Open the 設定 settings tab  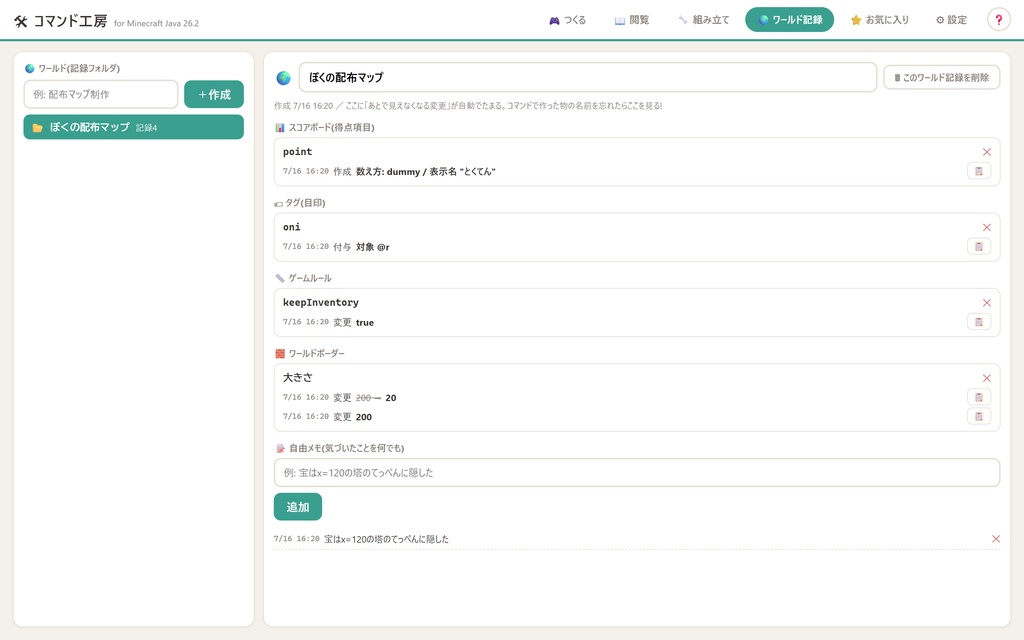click(x=951, y=20)
